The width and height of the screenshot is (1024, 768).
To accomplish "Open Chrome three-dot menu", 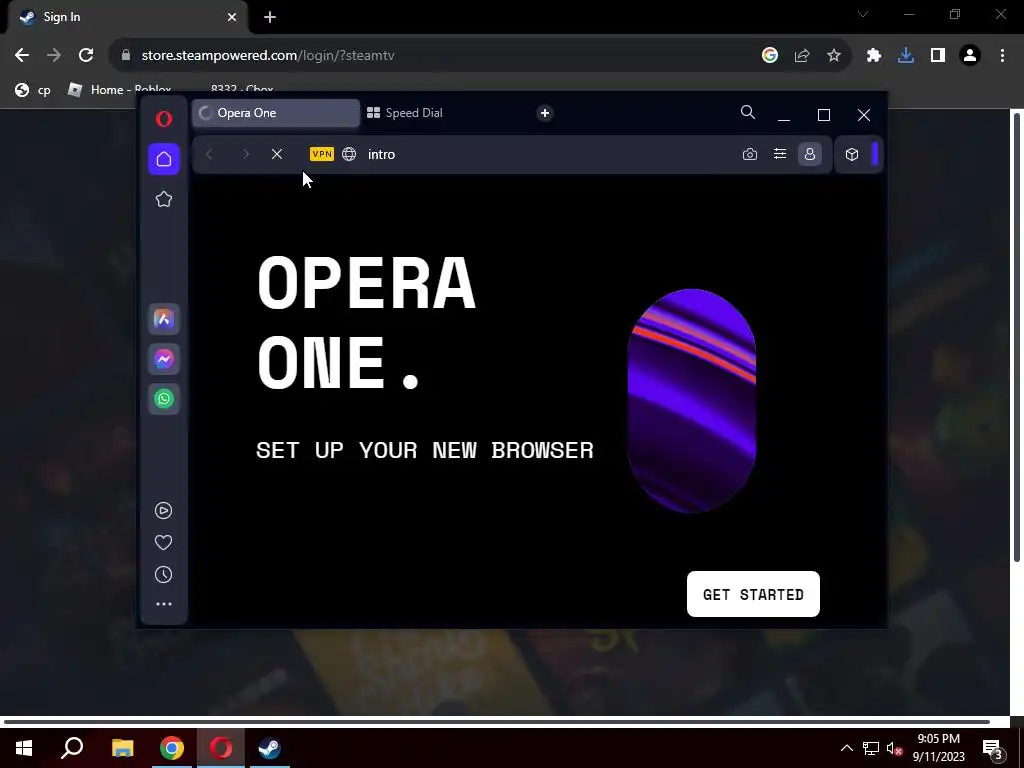I will [x=1002, y=56].
